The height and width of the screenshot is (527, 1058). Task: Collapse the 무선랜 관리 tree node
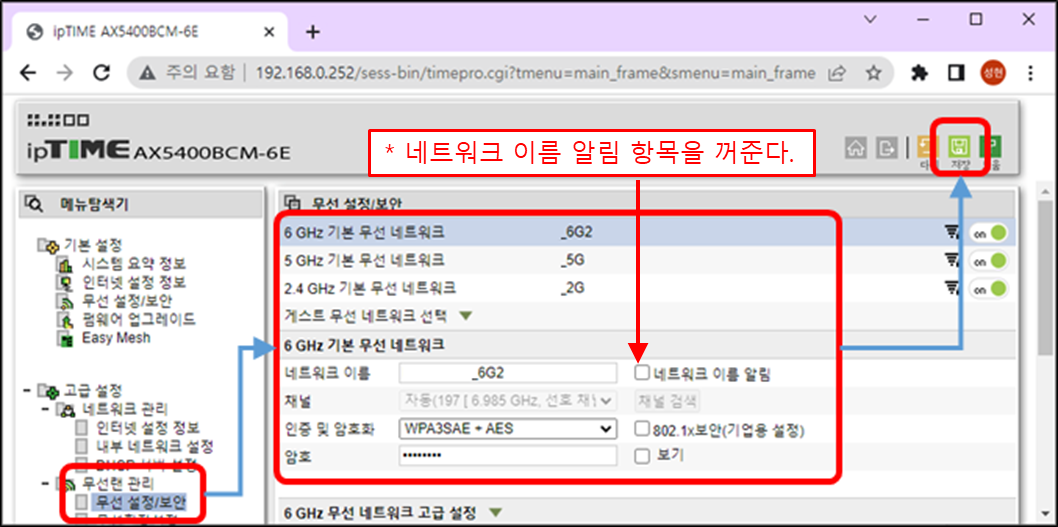point(45,484)
